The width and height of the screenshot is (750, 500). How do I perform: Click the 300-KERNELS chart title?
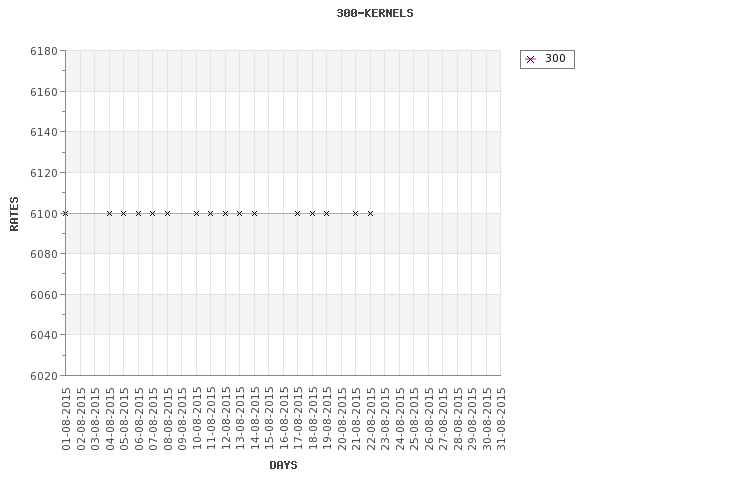coord(375,13)
